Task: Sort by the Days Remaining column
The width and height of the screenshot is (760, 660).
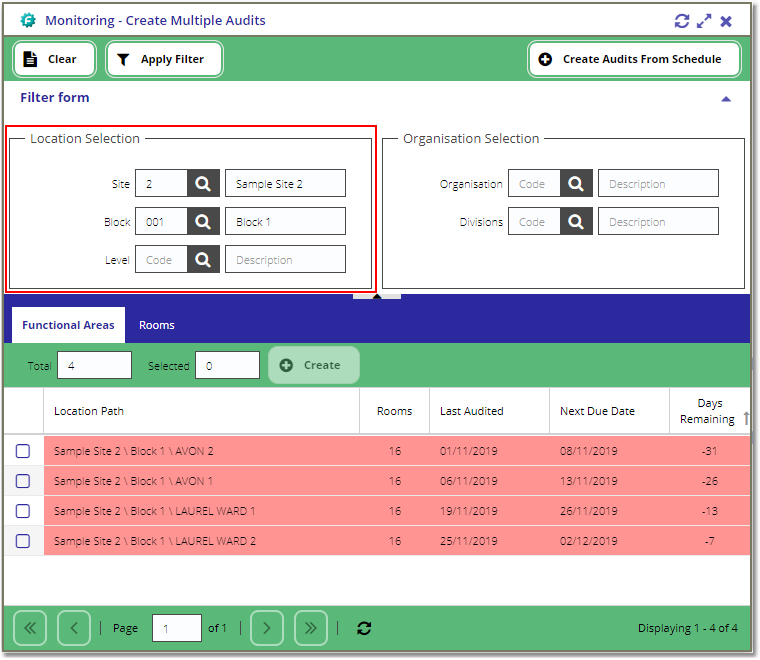Action: [x=710, y=411]
